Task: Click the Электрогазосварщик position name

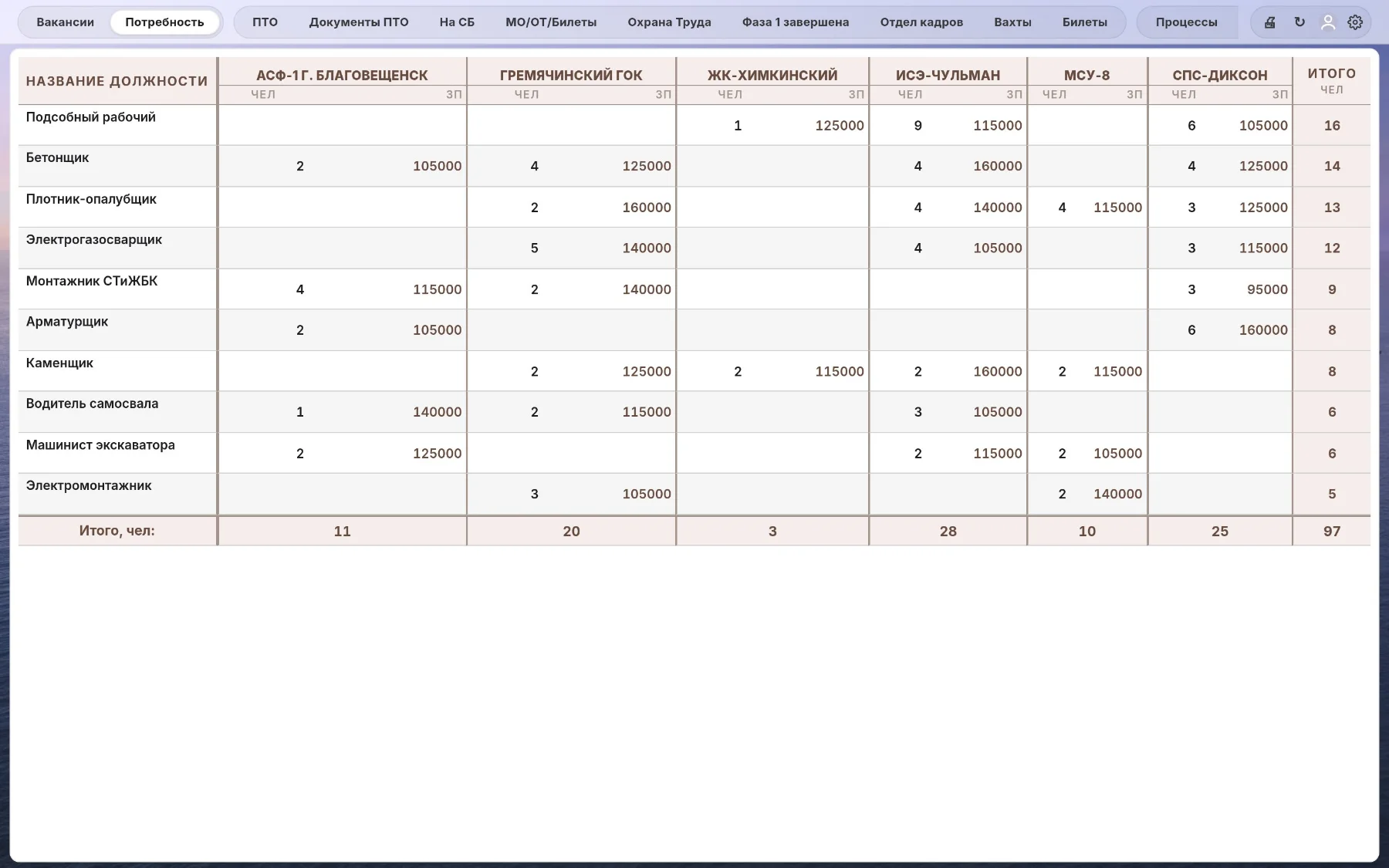Action: click(93, 239)
